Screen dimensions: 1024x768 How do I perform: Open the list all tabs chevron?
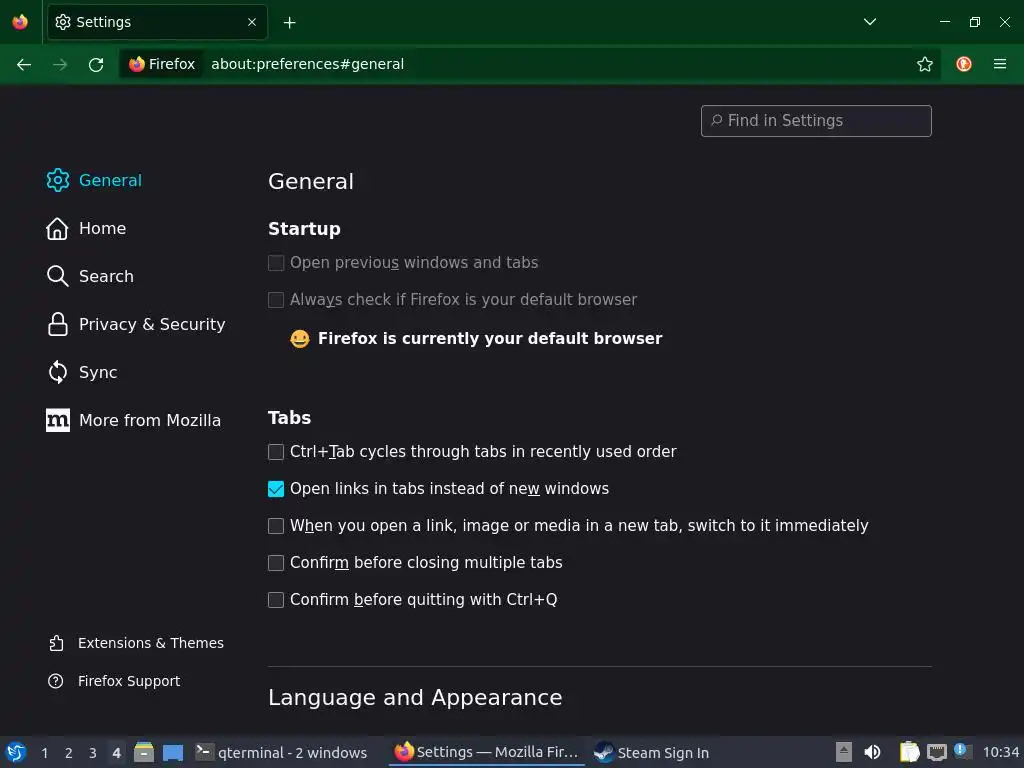pos(870,22)
